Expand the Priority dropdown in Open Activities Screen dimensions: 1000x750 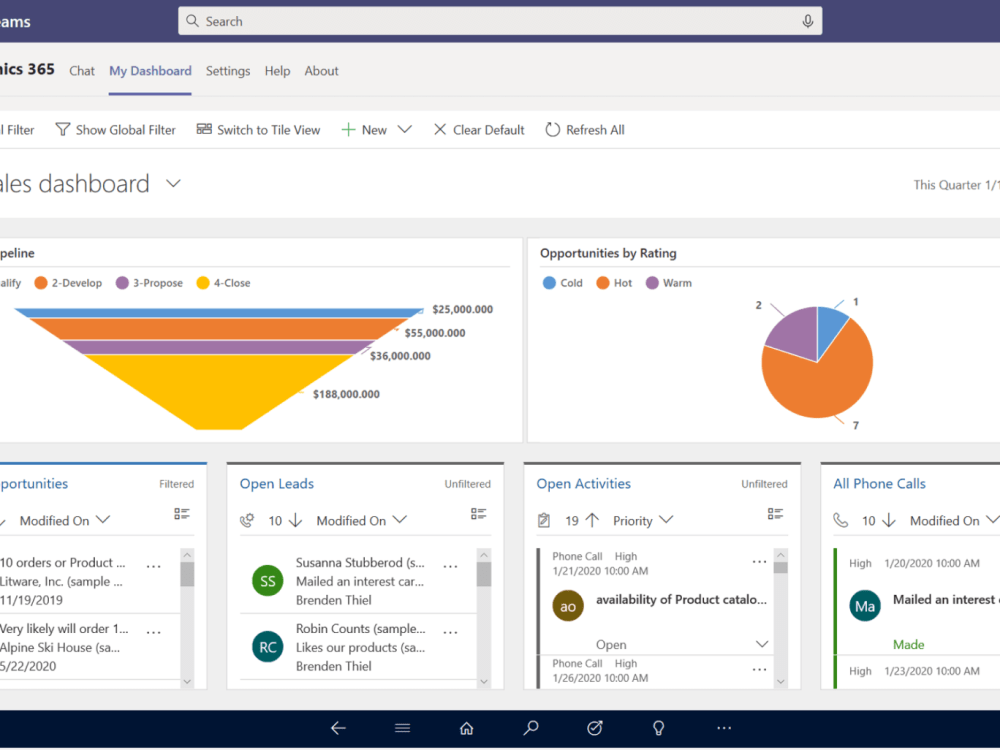(643, 520)
